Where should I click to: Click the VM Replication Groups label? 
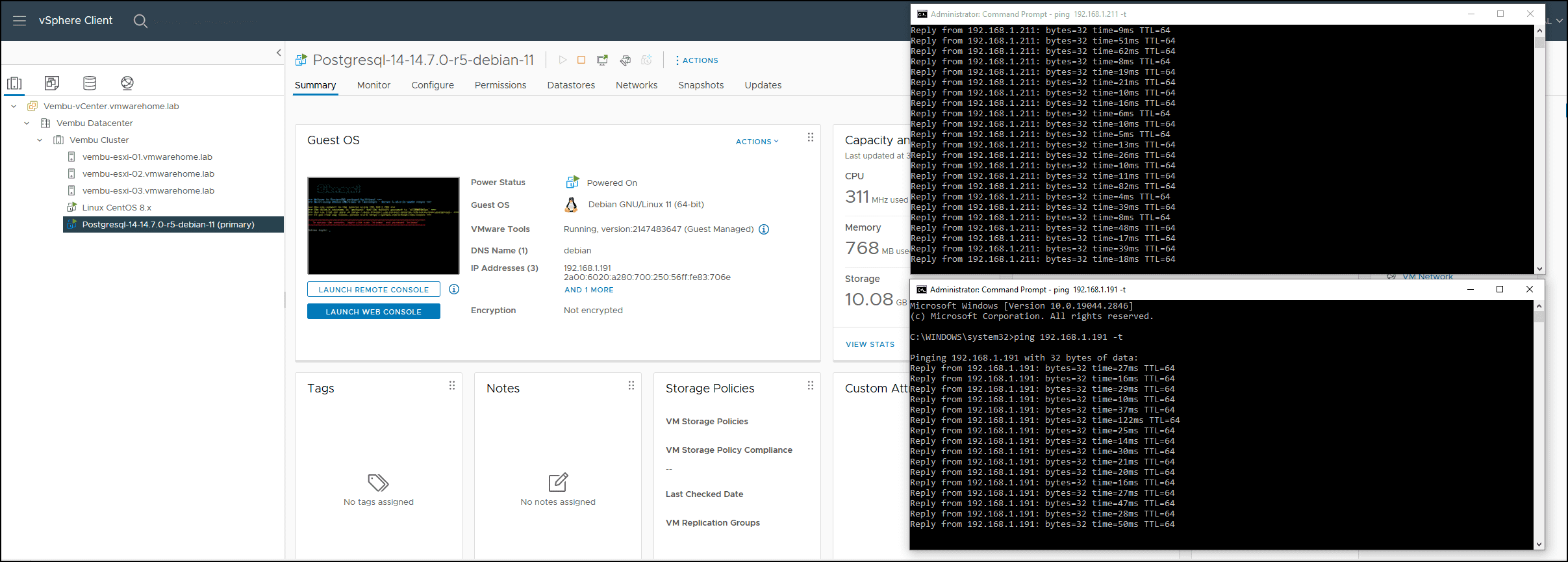pyautogui.click(x=713, y=522)
